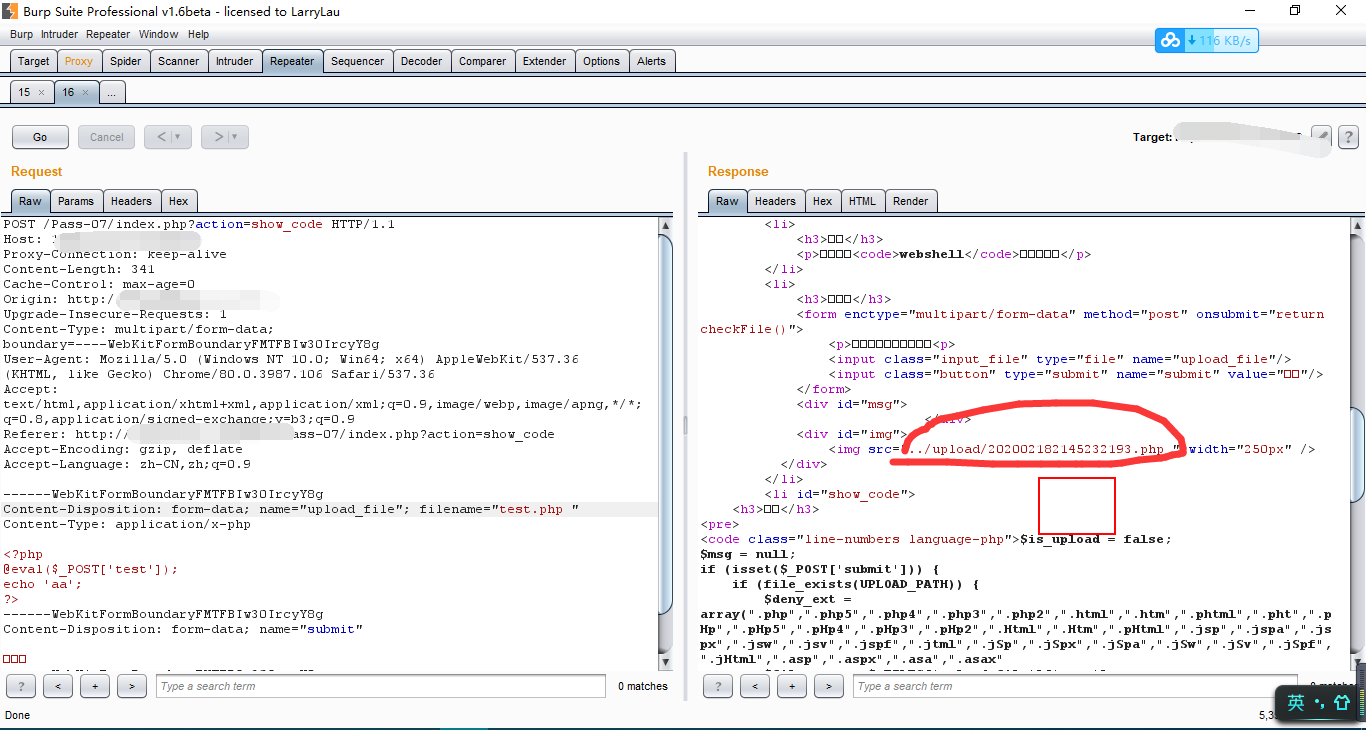Click the response search plus options button
The image size is (1366, 730).
792,686
